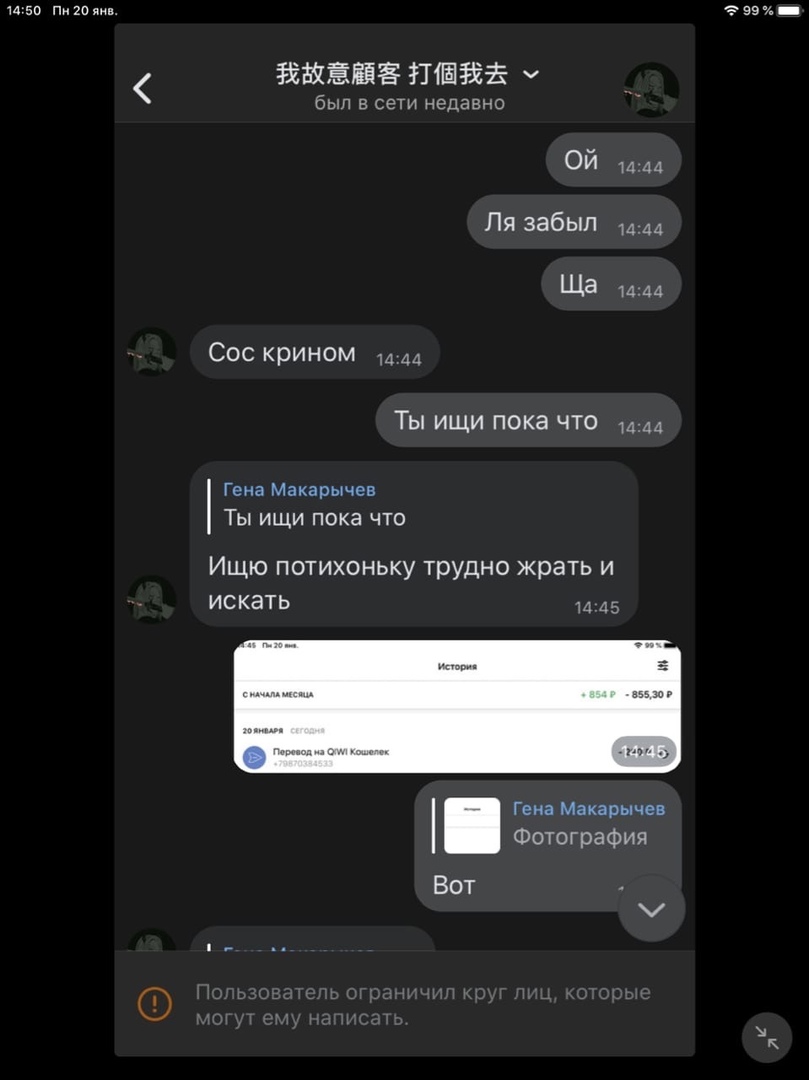Select the 'Ой' message bubble
Image resolution: width=809 pixels, height=1080 pixels.
point(613,160)
